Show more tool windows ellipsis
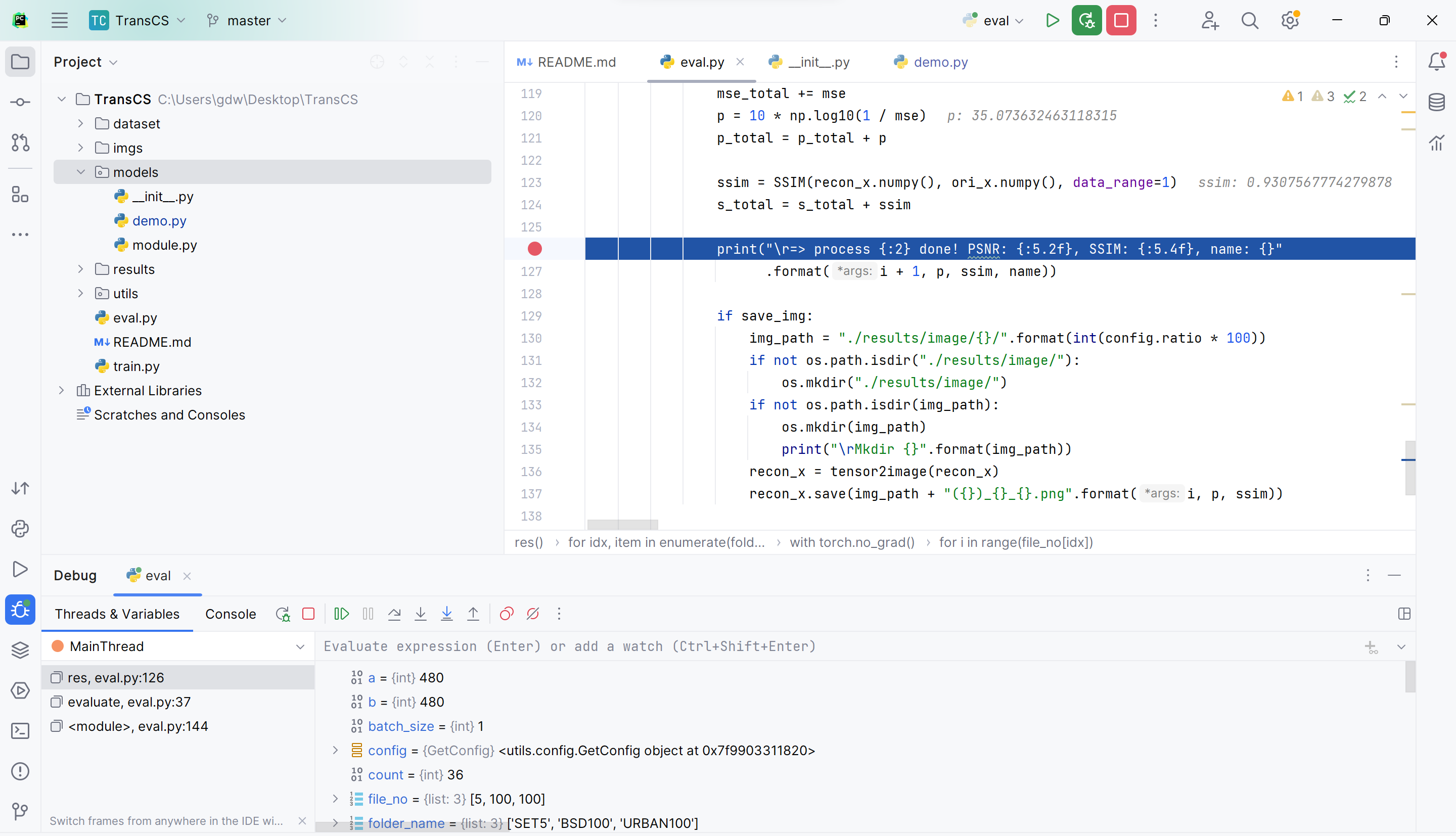This screenshot has height=836, width=1456. pos(20,235)
